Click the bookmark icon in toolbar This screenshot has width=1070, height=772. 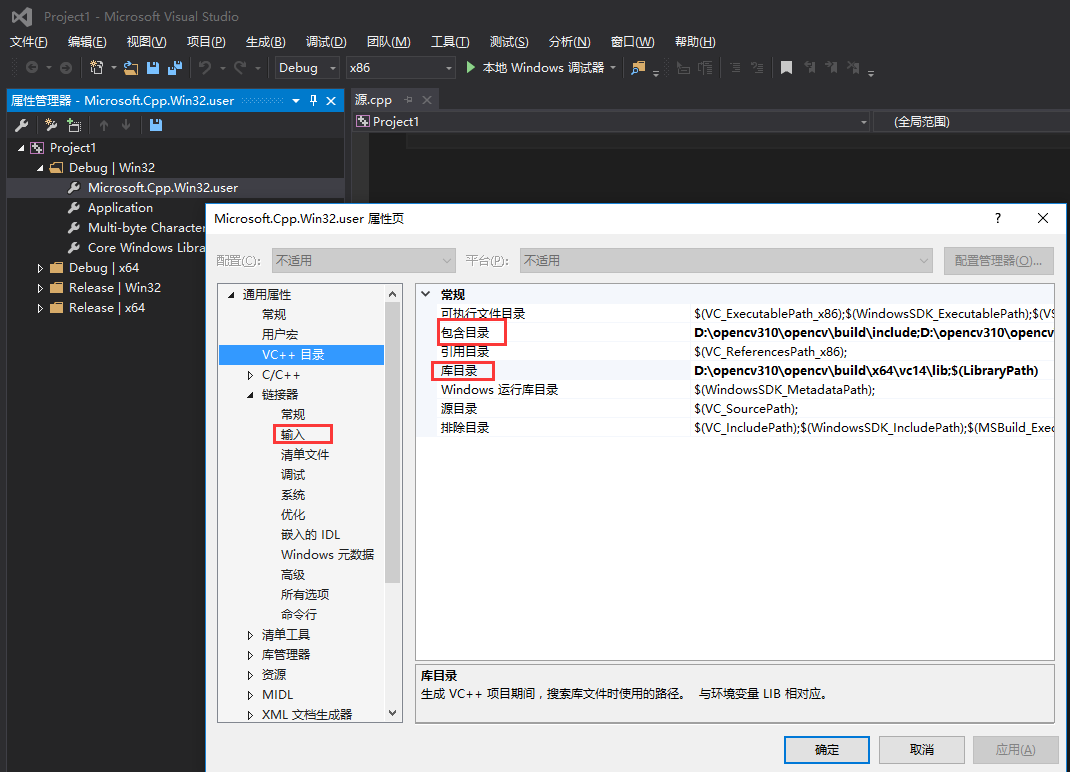pos(786,68)
